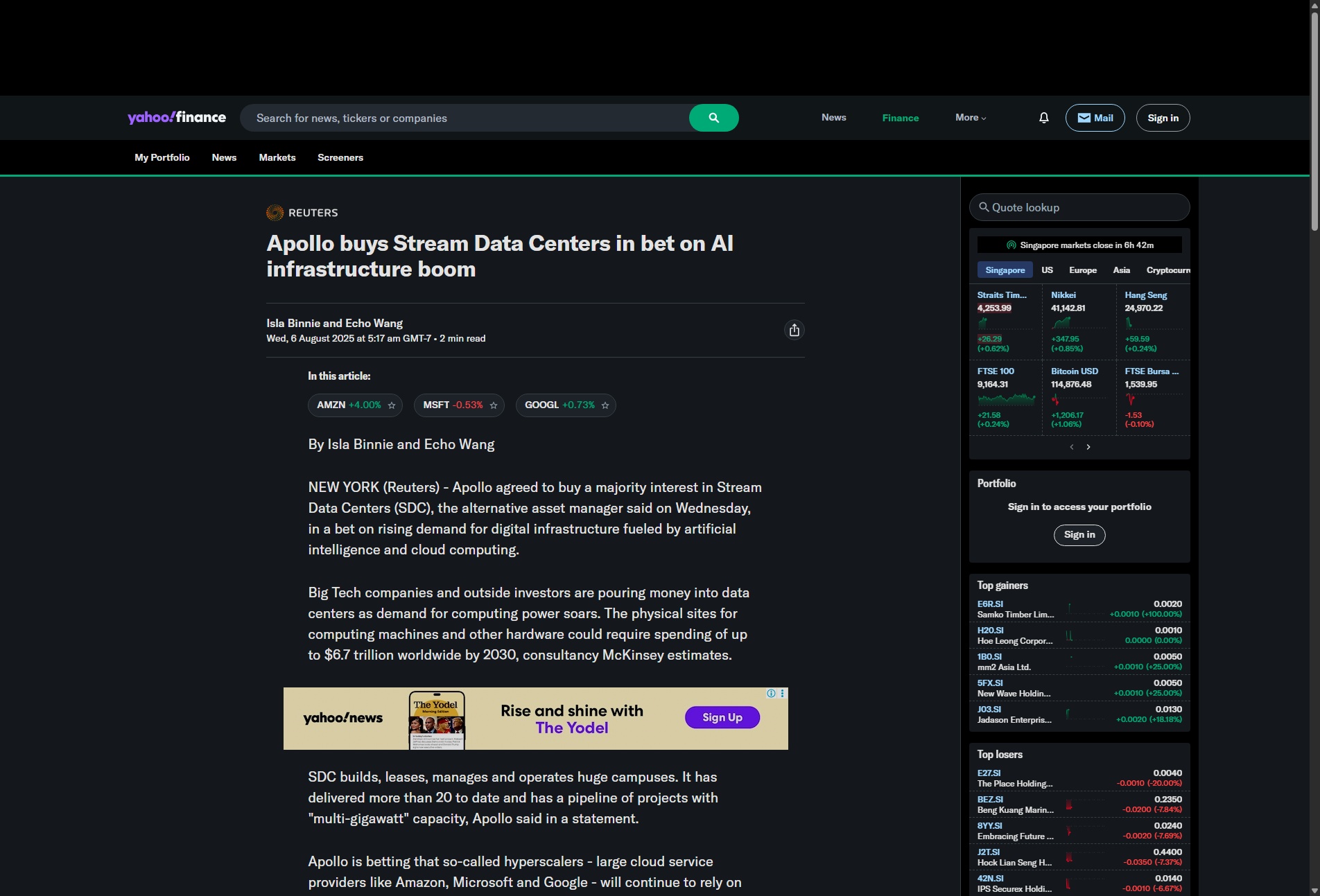The height and width of the screenshot is (896, 1320).
Task: Click the Singapore markets close status banner
Action: [x=1079, y=245]
